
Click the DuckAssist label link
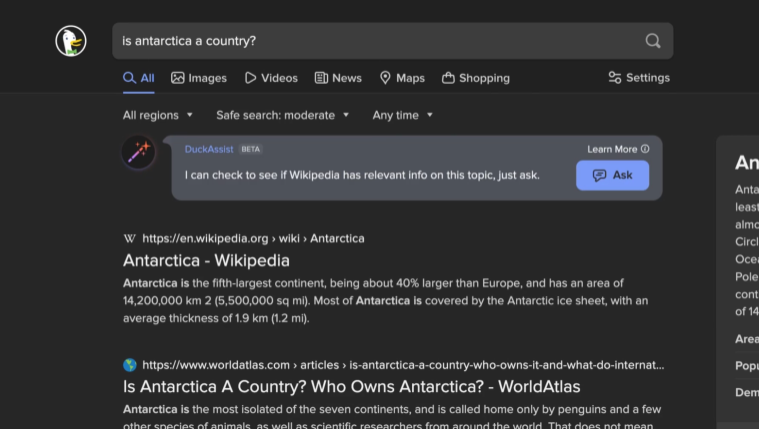(x=209, y=149)
